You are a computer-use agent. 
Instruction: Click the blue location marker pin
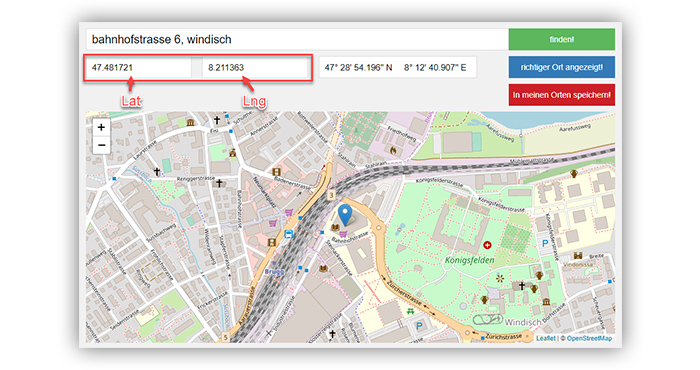pyautogui.click(x=345, y=215)
